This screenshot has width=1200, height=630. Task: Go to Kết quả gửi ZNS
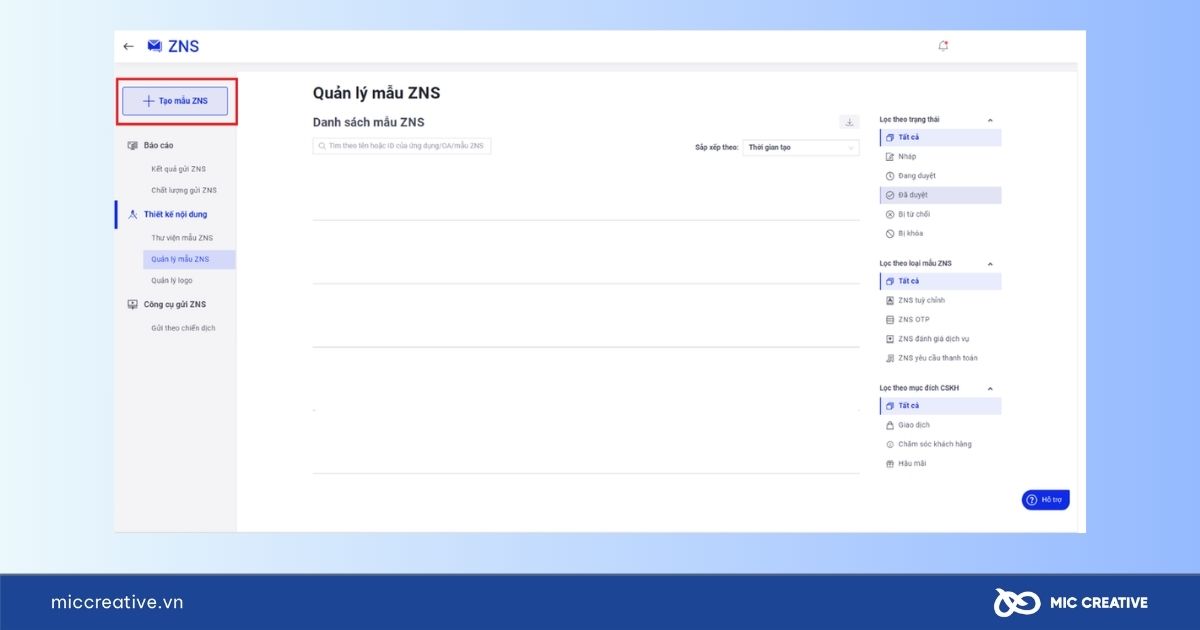pyautogui.click(x=179, y=169)
